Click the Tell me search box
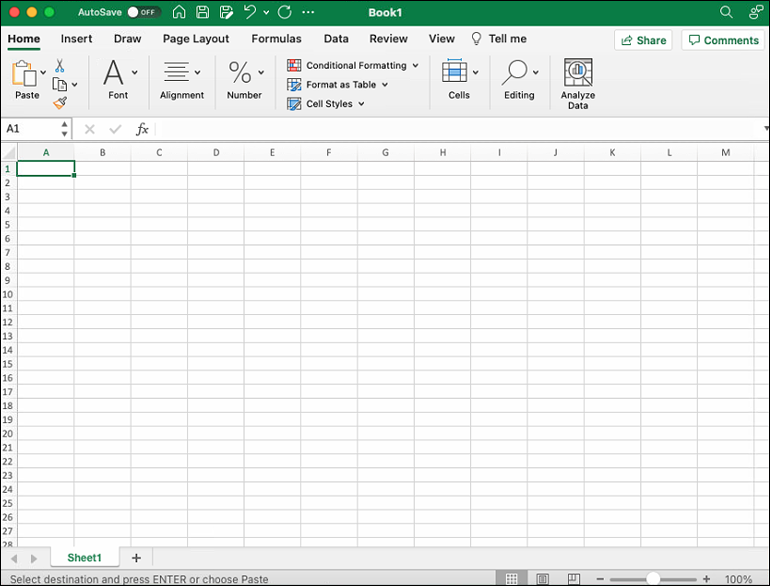The width and height of the screenshot is (770, 586). tap(499, 39)
